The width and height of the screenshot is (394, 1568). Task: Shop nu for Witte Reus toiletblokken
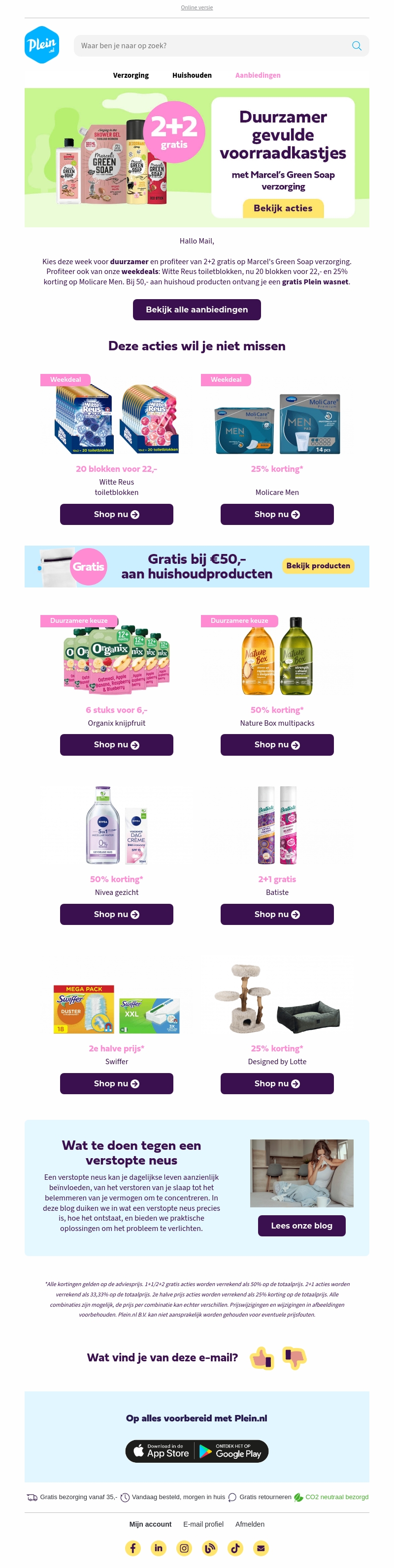(116, 514)
